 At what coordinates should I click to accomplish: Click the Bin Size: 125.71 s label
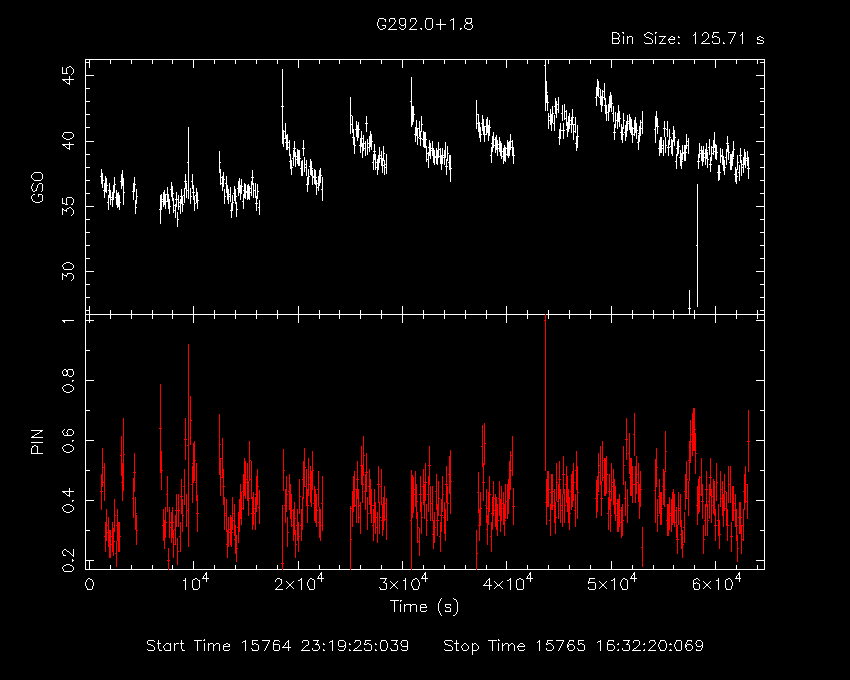point(687,39)
